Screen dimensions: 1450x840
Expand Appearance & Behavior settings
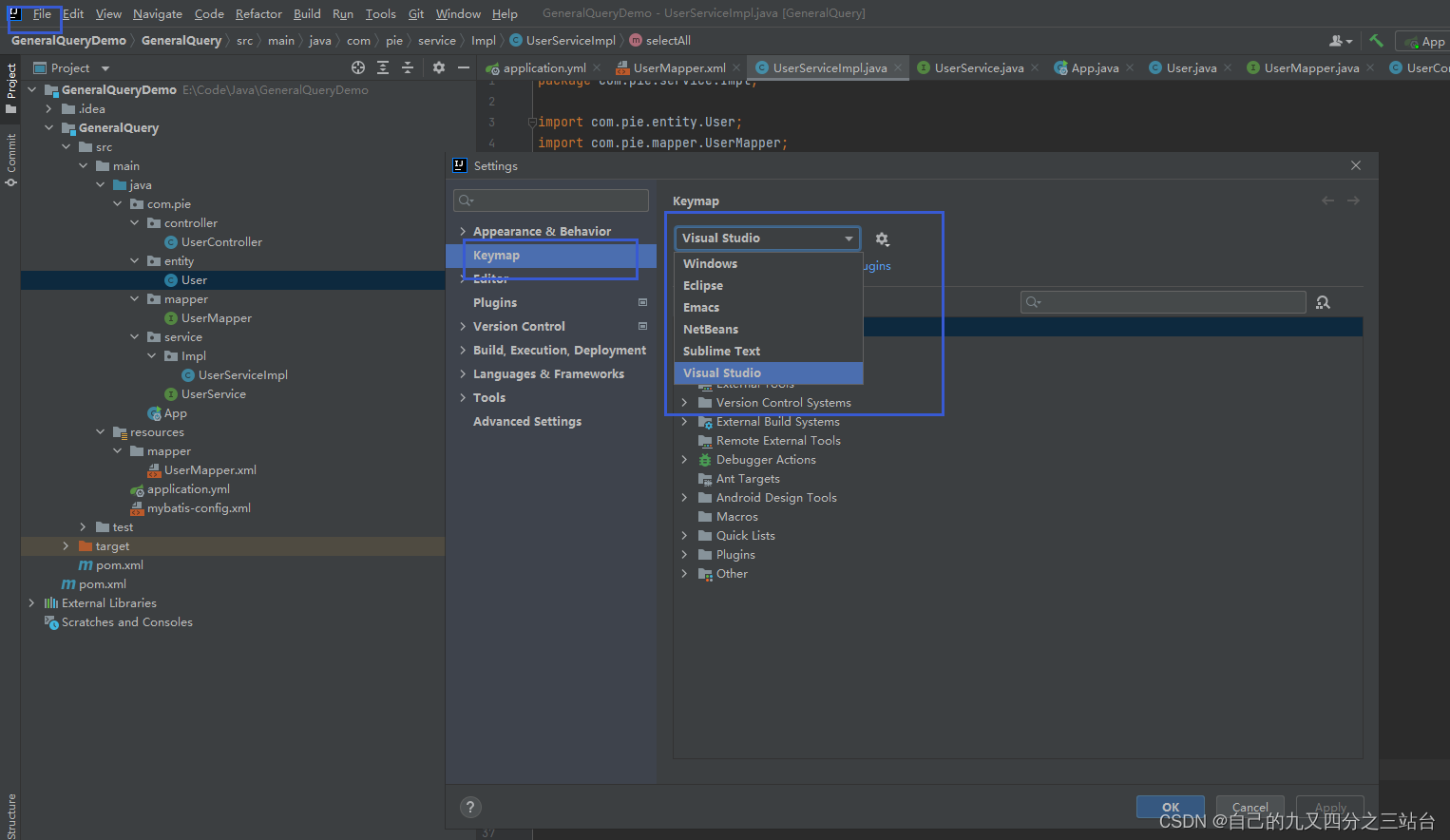coord(463,231)
